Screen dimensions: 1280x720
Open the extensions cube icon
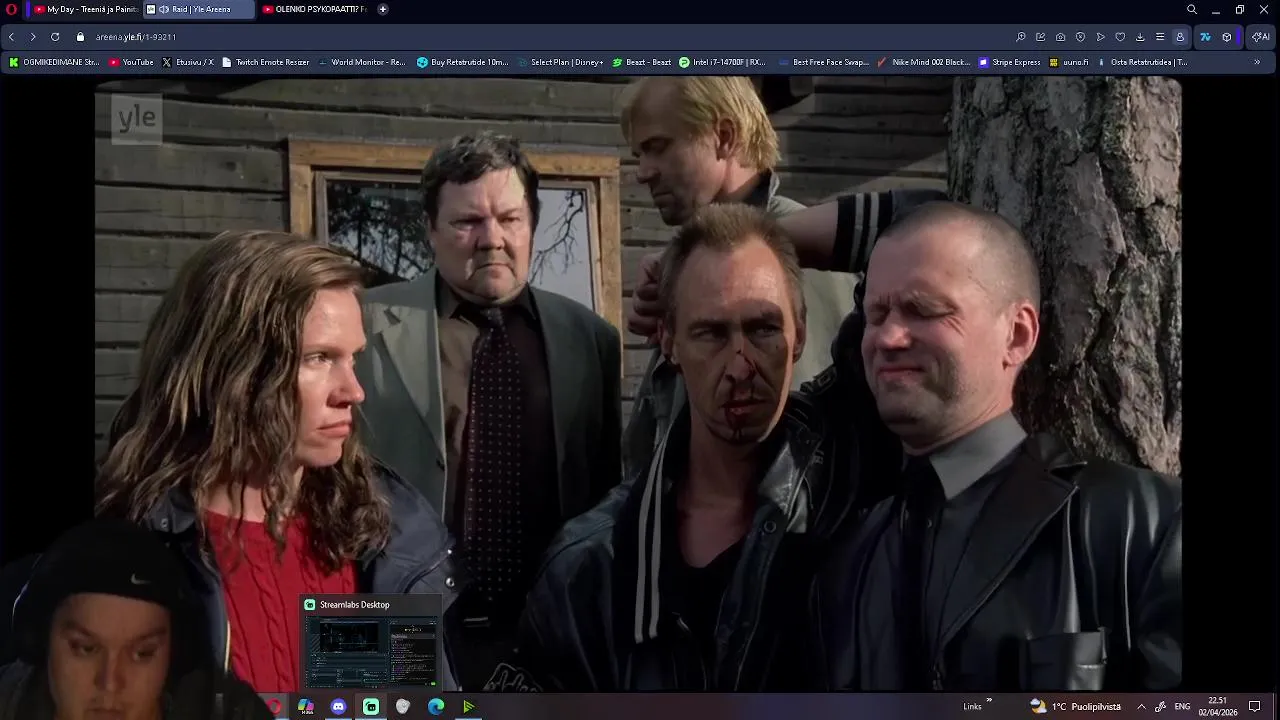(1227, 37)
